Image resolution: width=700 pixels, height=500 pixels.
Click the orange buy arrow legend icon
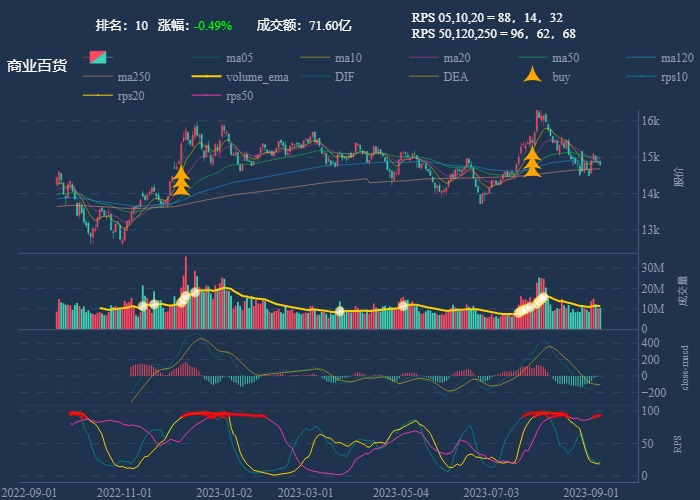click(534, 77)
